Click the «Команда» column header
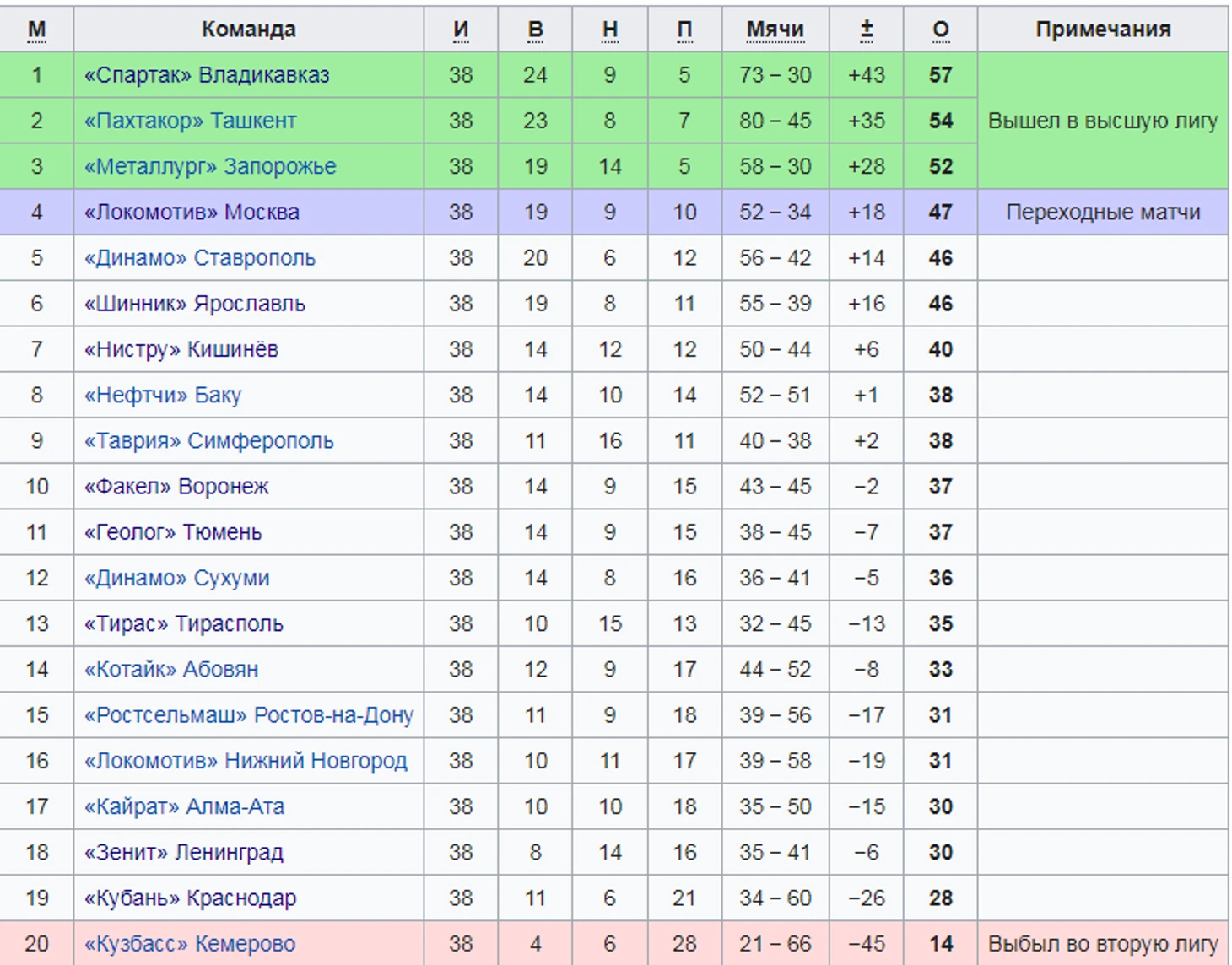Screen dimensions: 1232x965 [x=248, y=30]
